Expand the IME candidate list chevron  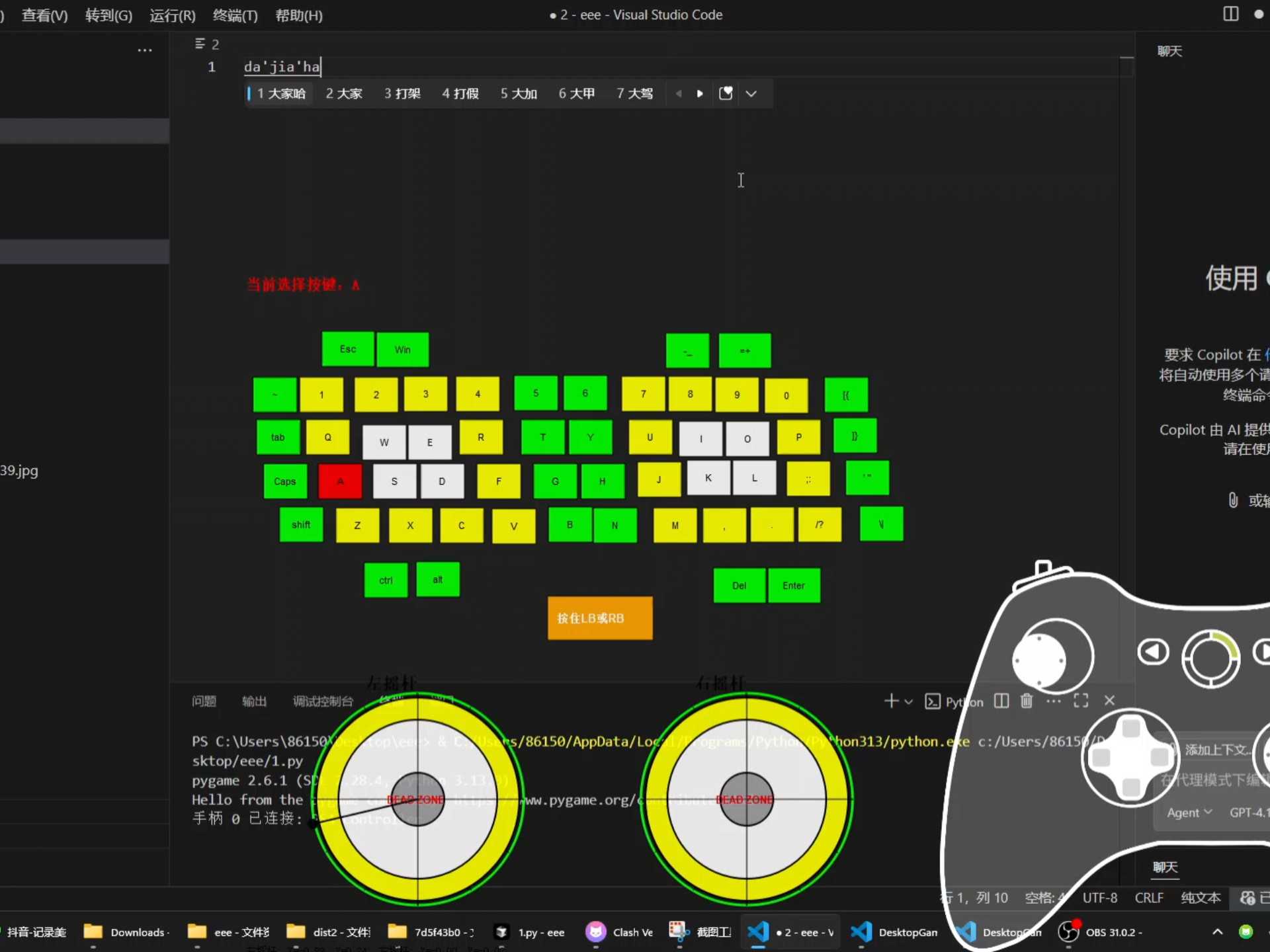coord(751,94)
